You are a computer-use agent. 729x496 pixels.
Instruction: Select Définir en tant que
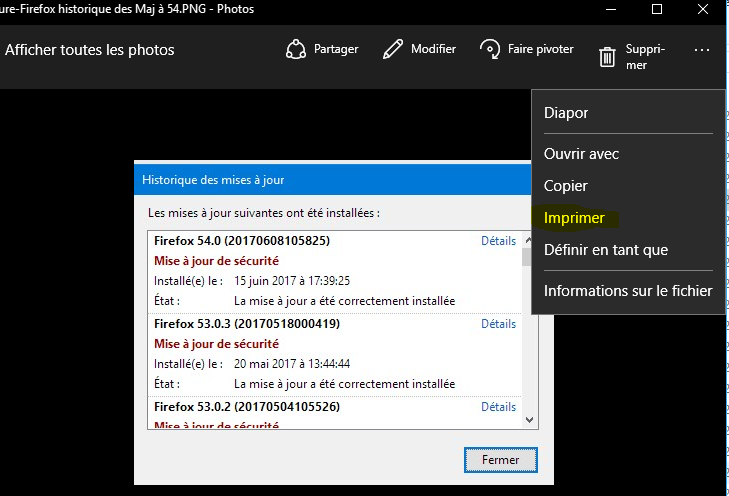[606, 250]
